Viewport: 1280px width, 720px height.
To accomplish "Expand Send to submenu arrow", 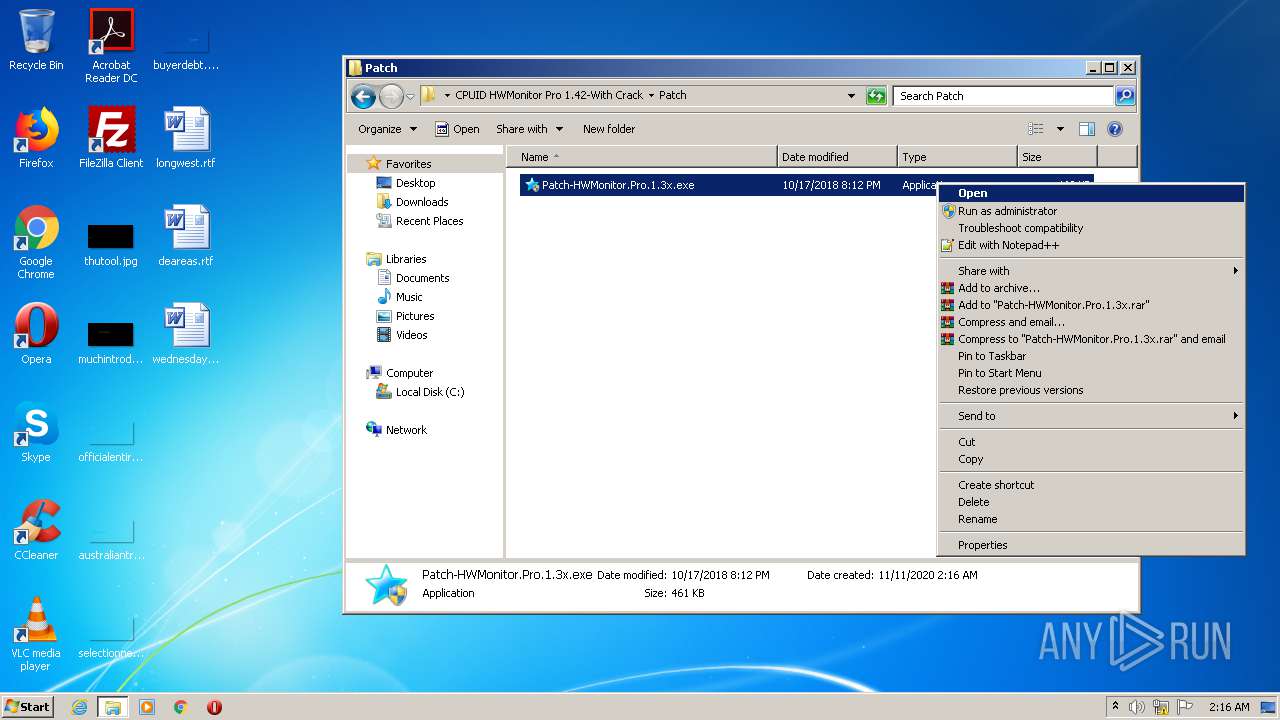I will pyautogui.click(x=1236, y=416).
